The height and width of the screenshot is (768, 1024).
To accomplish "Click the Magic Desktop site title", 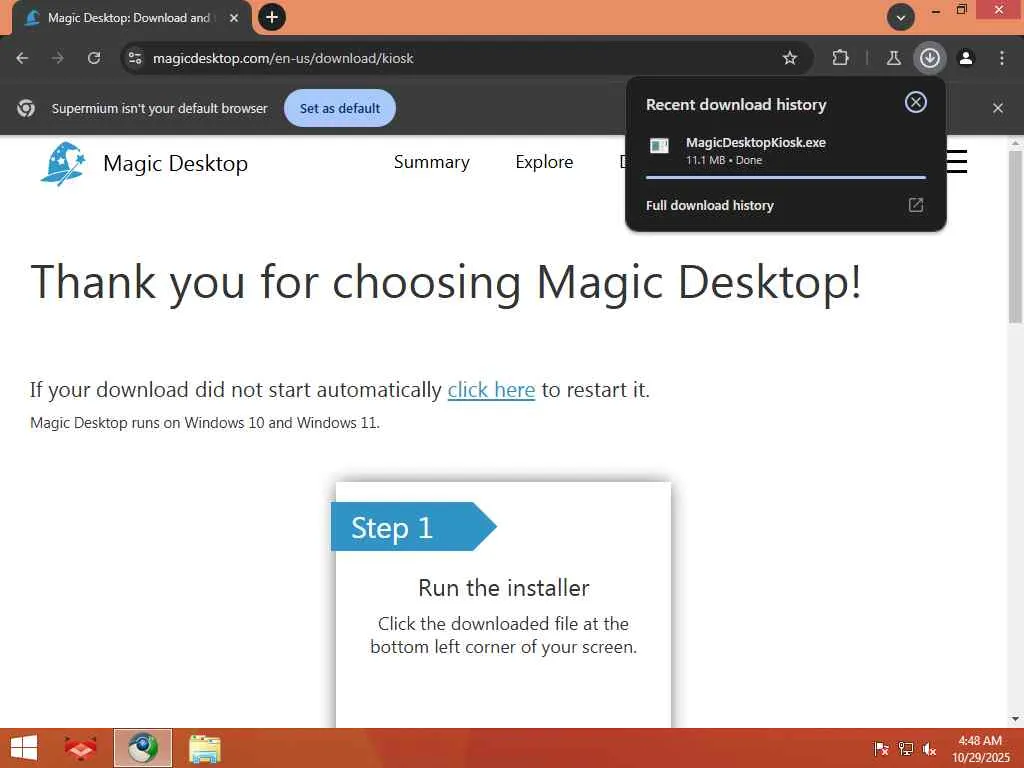I will pos(176,163).
